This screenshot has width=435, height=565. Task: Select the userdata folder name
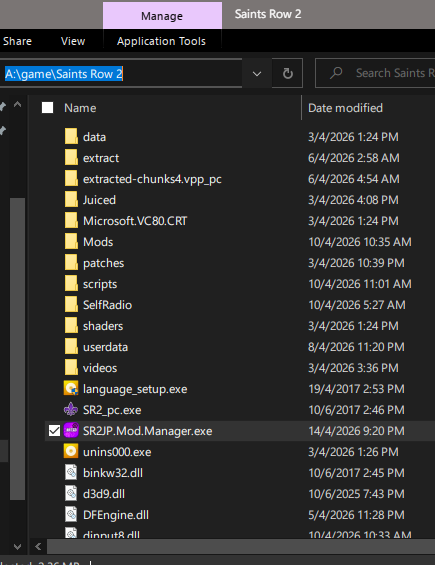click(105, 347)
